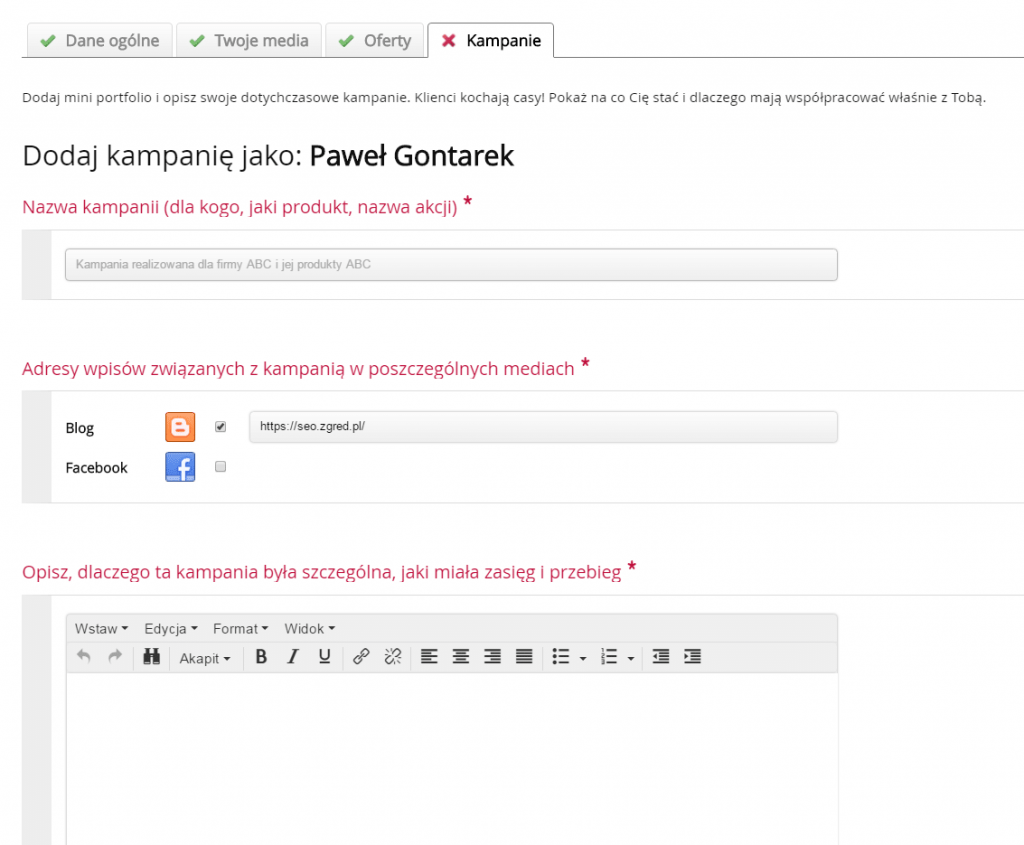Click the insert link icon

click(x=362, y=657)
